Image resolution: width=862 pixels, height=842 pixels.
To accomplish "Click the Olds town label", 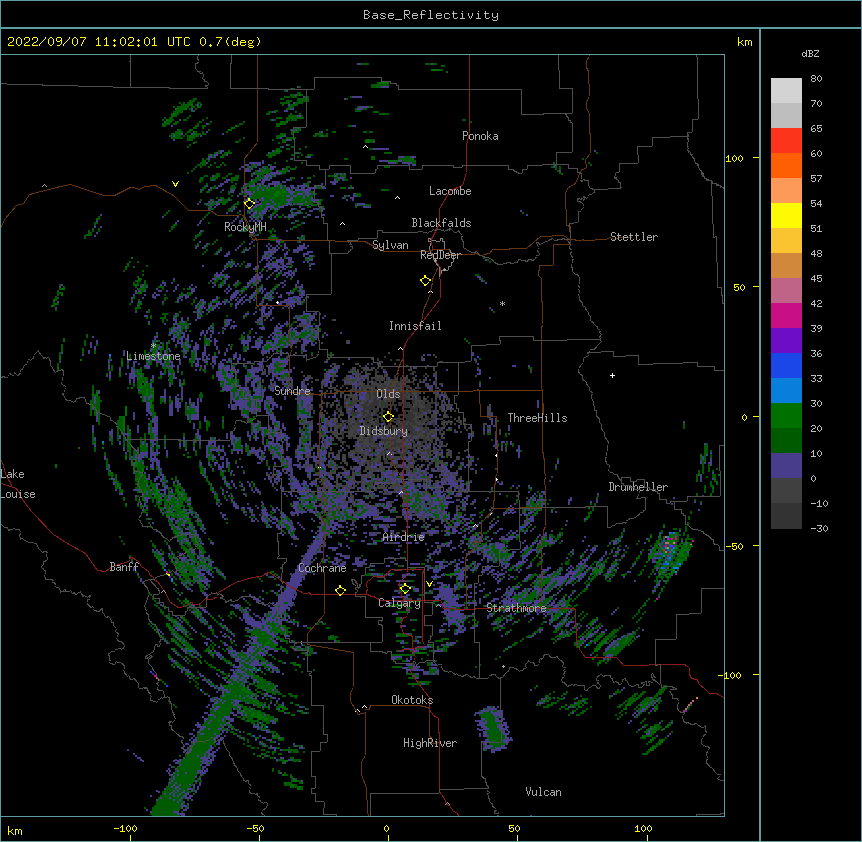I will point(388,394).
